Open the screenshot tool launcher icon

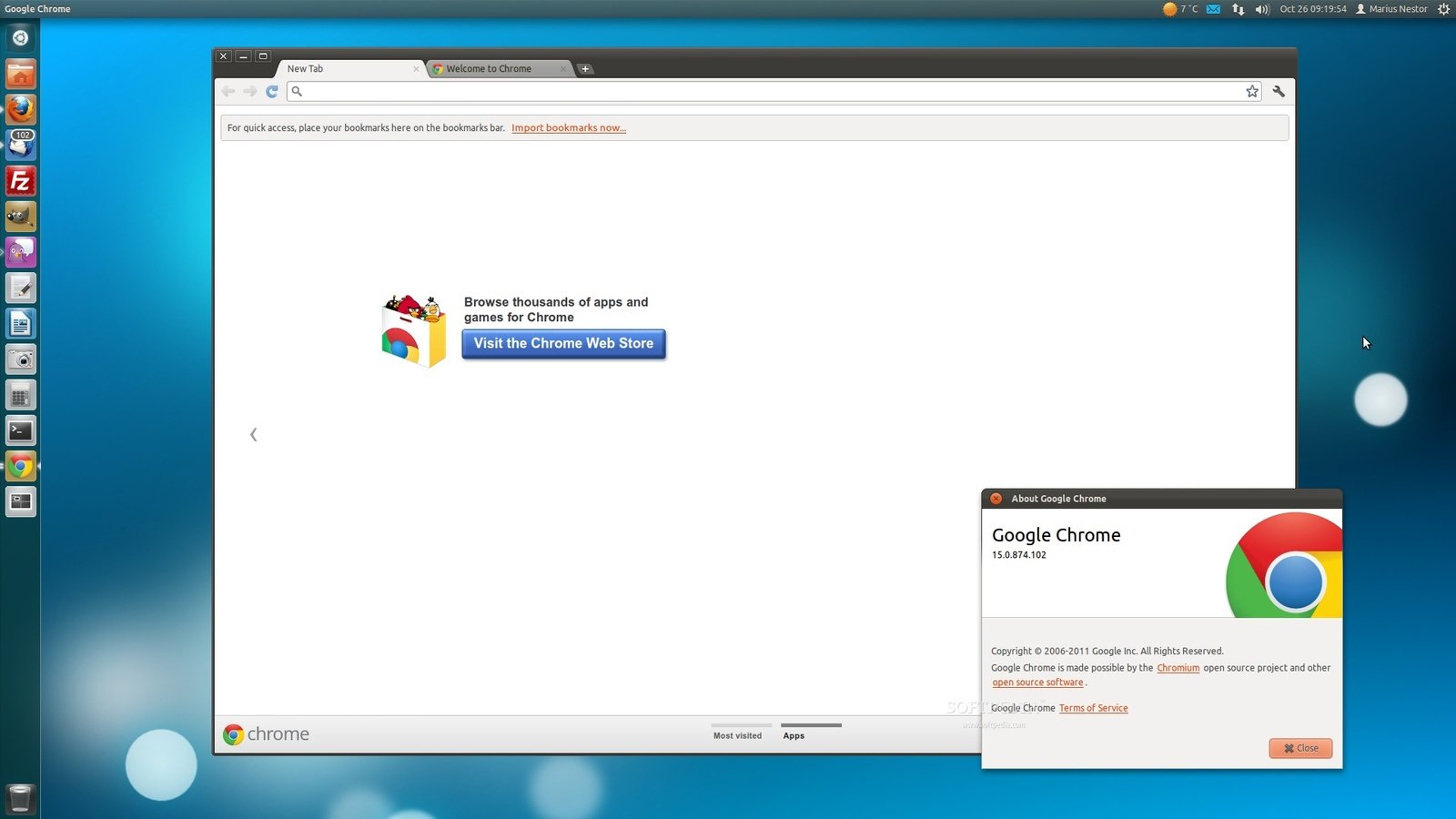click(20, 359)
